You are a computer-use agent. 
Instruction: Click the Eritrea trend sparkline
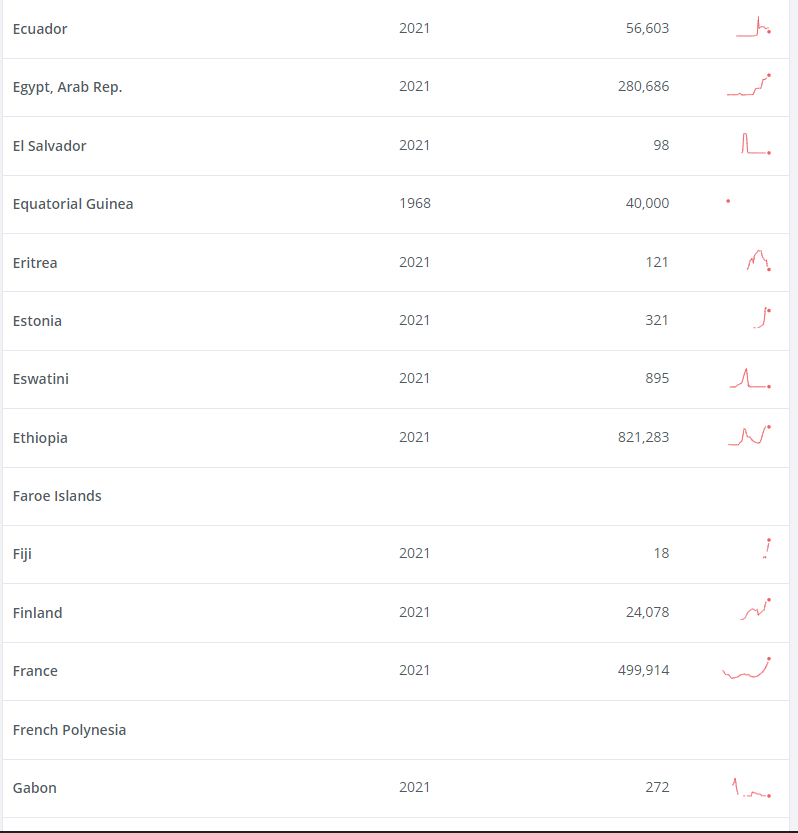click(x=758, y=261)
